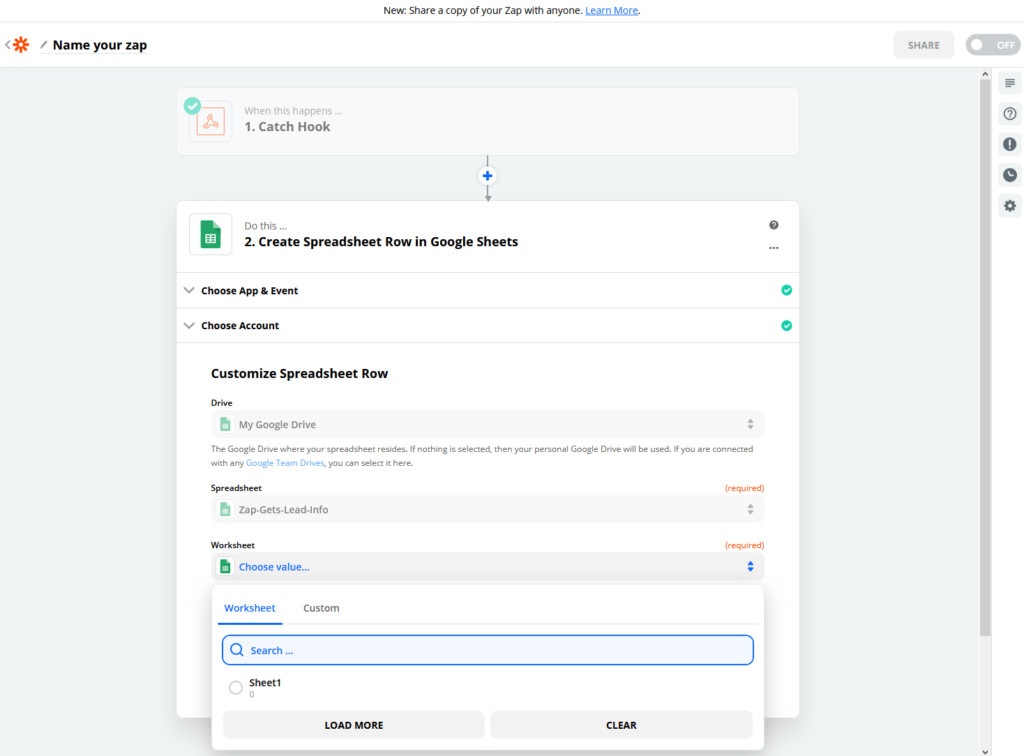1024x756 pixels.
Task: Click the LOAD MORE button
Action: pos(354,725)
